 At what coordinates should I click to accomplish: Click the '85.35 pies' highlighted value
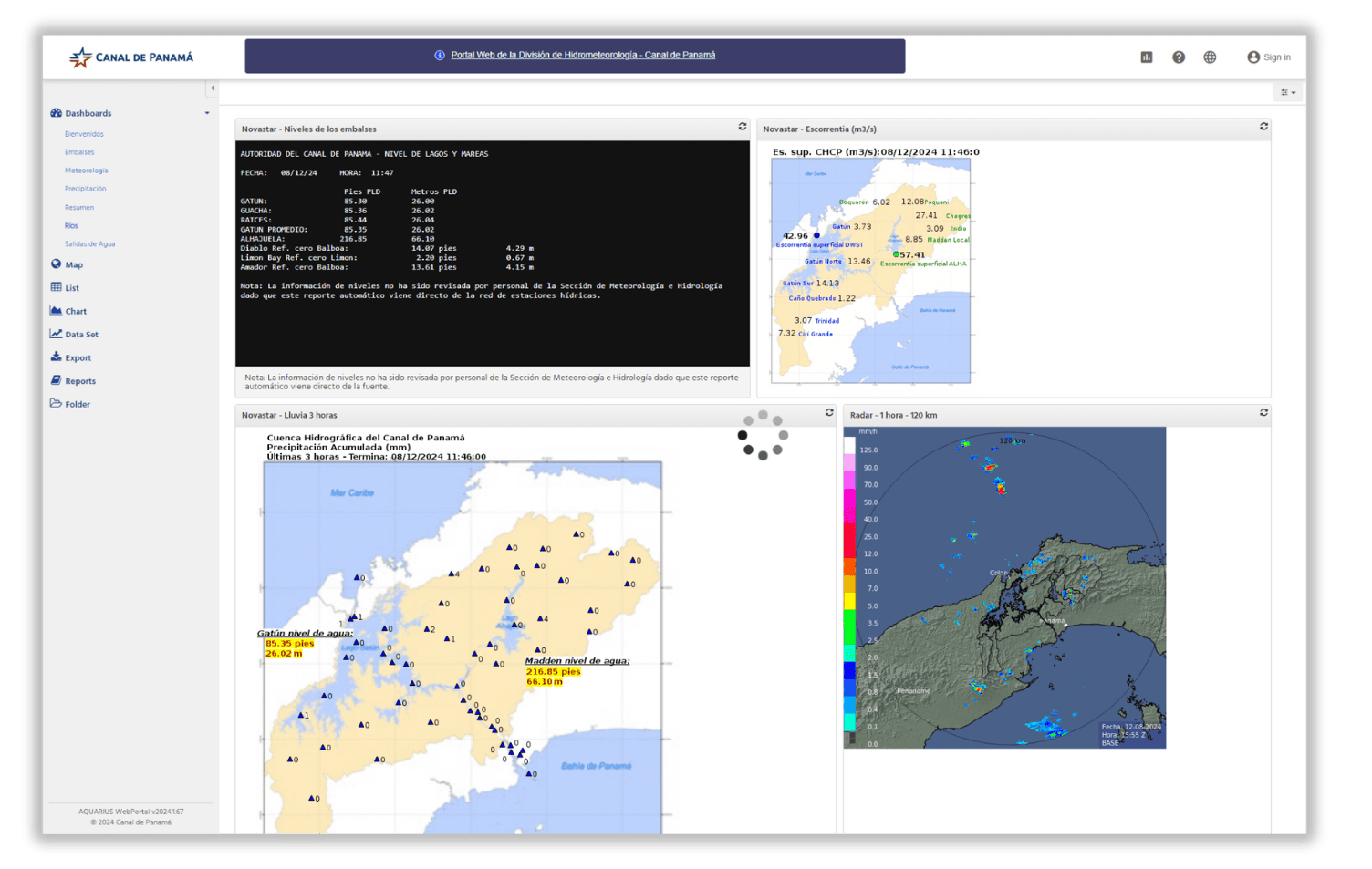[x=290, y=644]
